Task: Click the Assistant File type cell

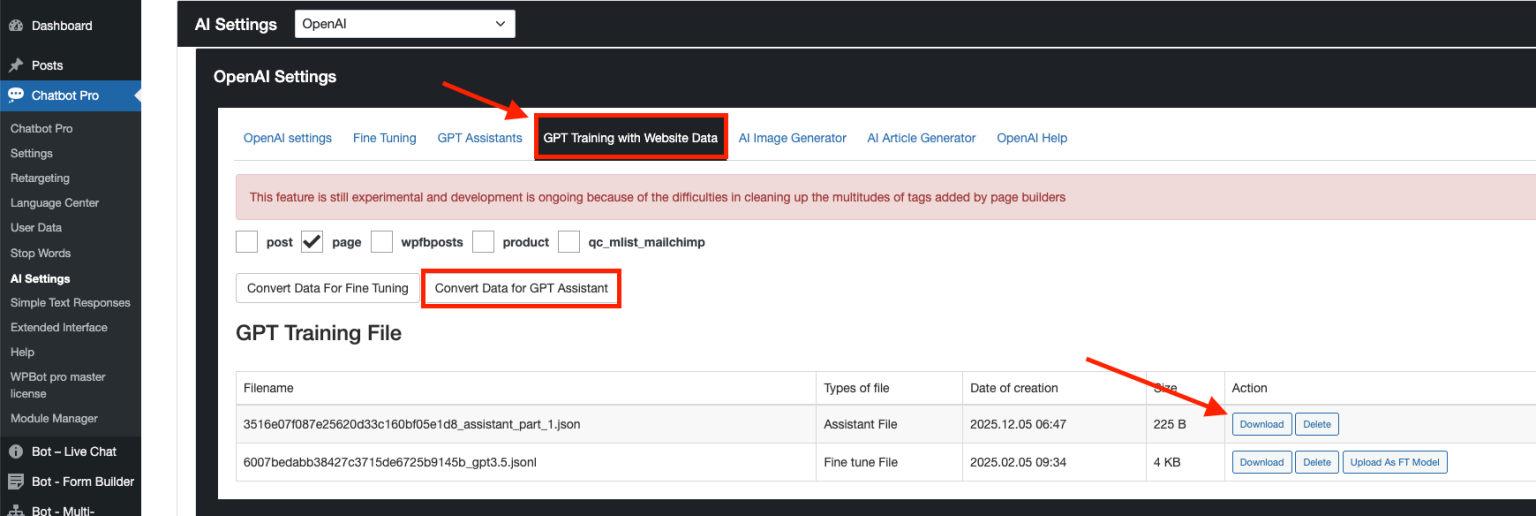Action: click(x=889, y=424)
